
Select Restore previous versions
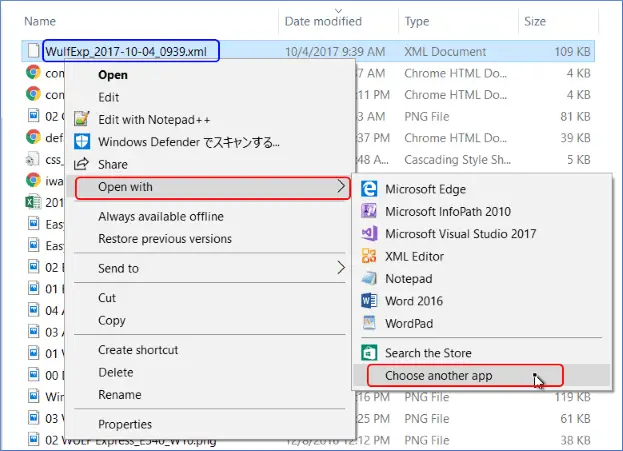point(165,238)
